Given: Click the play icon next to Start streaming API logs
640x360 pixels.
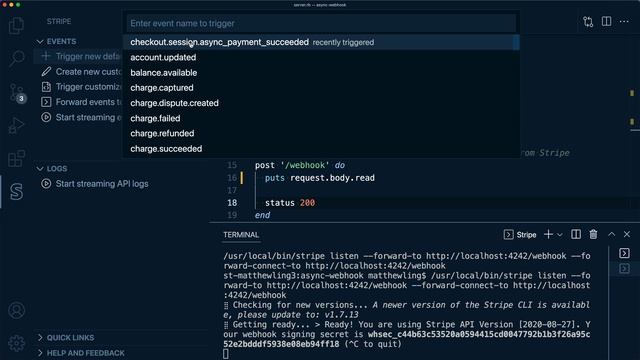Looking at the screenshot, I should (x=46, y=184).
